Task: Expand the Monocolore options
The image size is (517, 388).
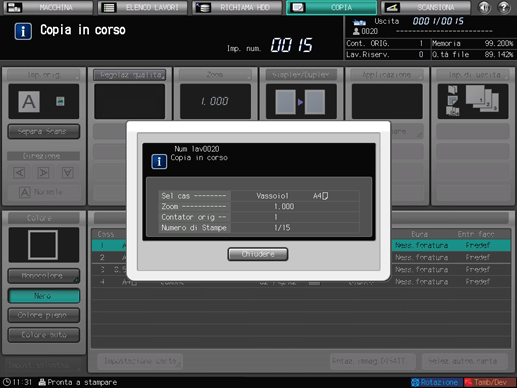Action: tap(44, 276)
